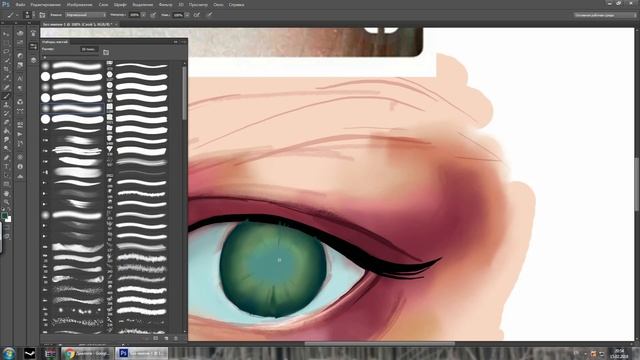
Task: Open the workspace switcher dropdown
Action: point(605,15)
